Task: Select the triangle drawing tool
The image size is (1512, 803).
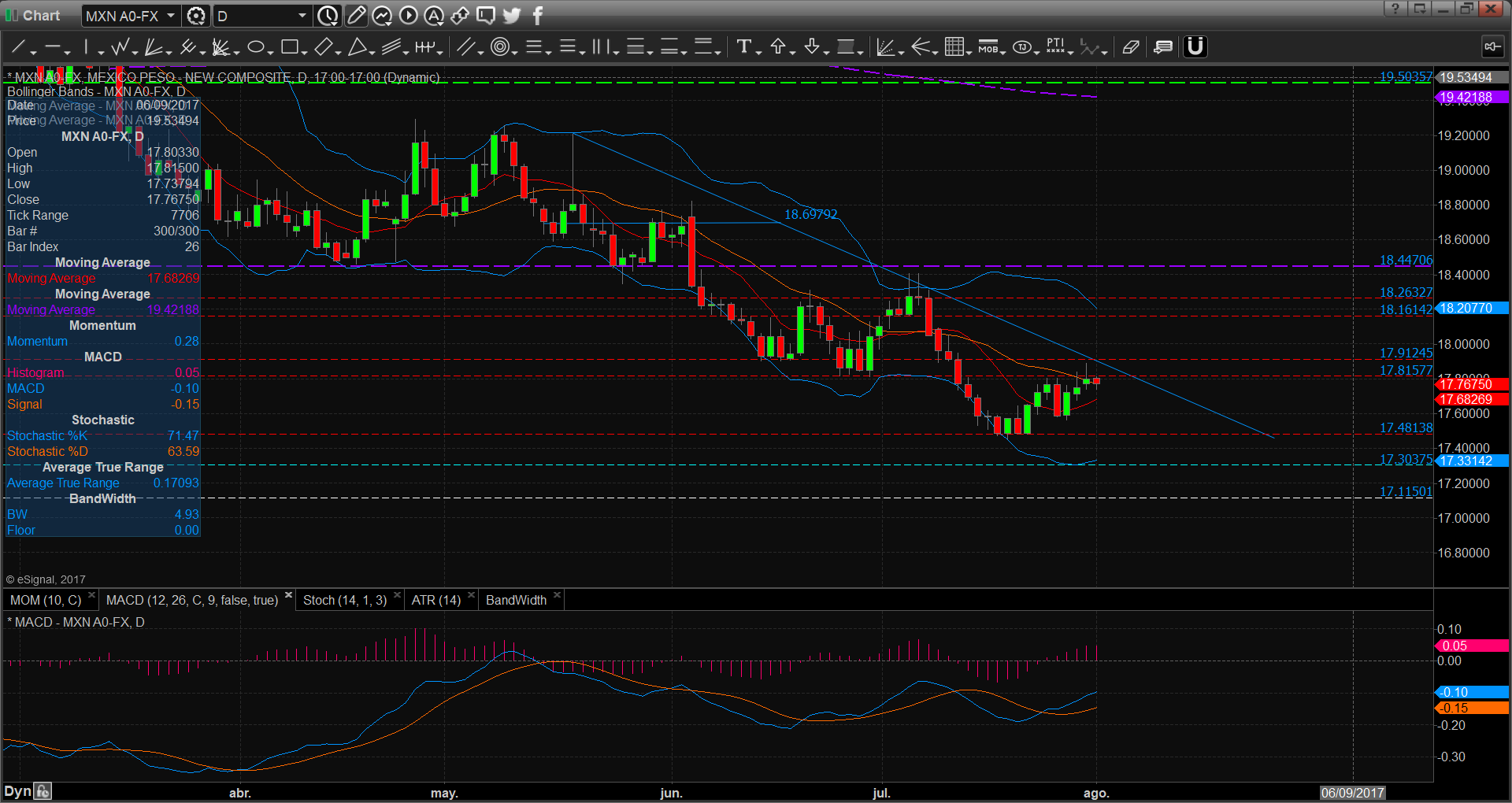Action: [x=358, y=47]
